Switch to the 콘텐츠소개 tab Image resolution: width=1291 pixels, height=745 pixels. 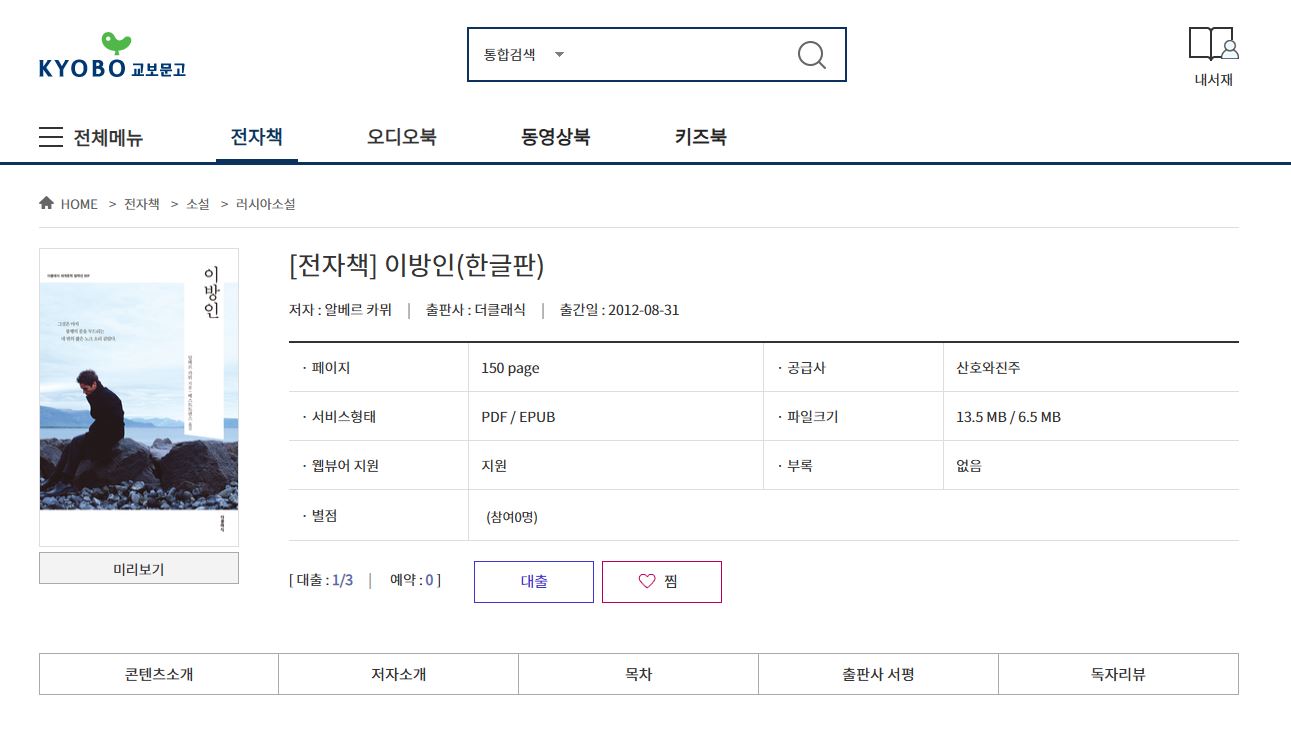[x=158, y=674]
